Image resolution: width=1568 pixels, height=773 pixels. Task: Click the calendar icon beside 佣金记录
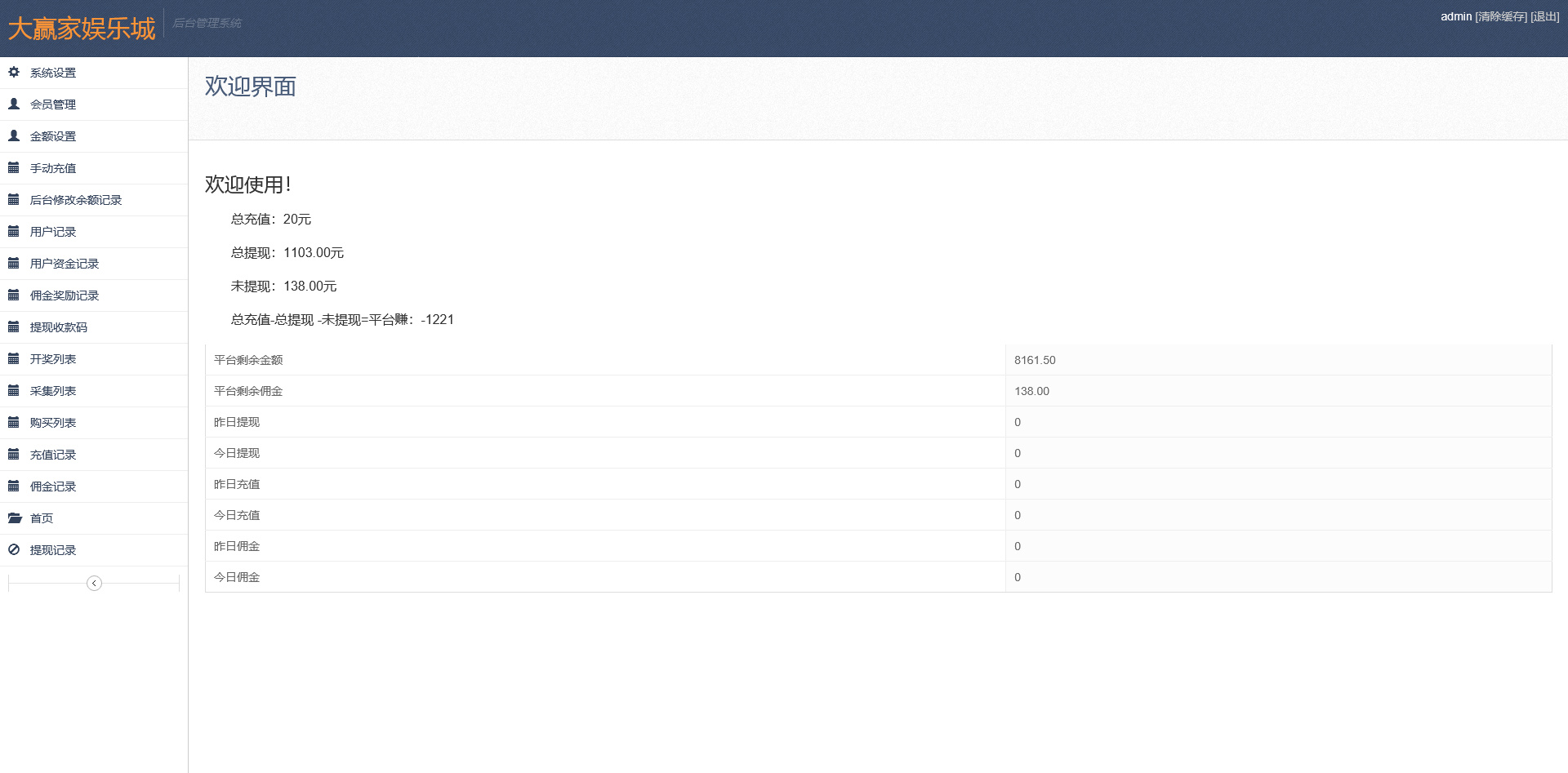tap(14, 486)
